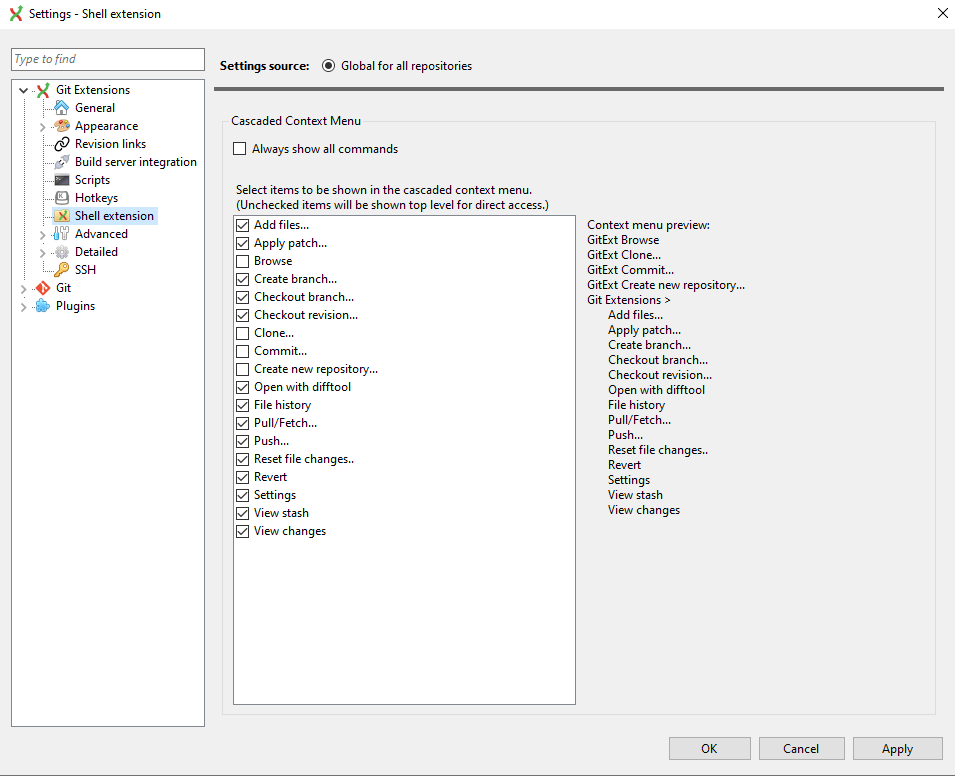955x776 pixels.
Task: Uncheck the Settings checkbox
Action: coord(242,495)
